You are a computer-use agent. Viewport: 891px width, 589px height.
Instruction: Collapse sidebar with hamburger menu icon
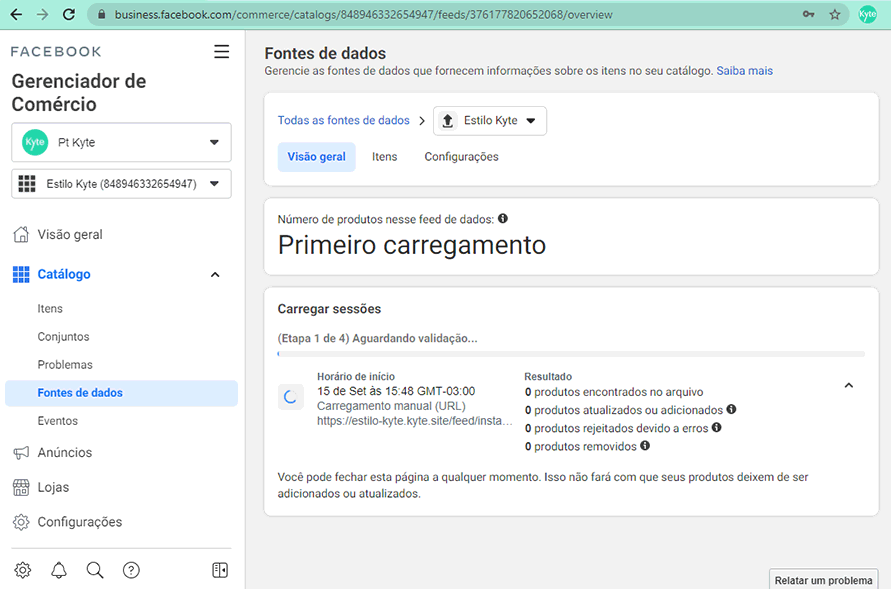(x=221, y=52)
